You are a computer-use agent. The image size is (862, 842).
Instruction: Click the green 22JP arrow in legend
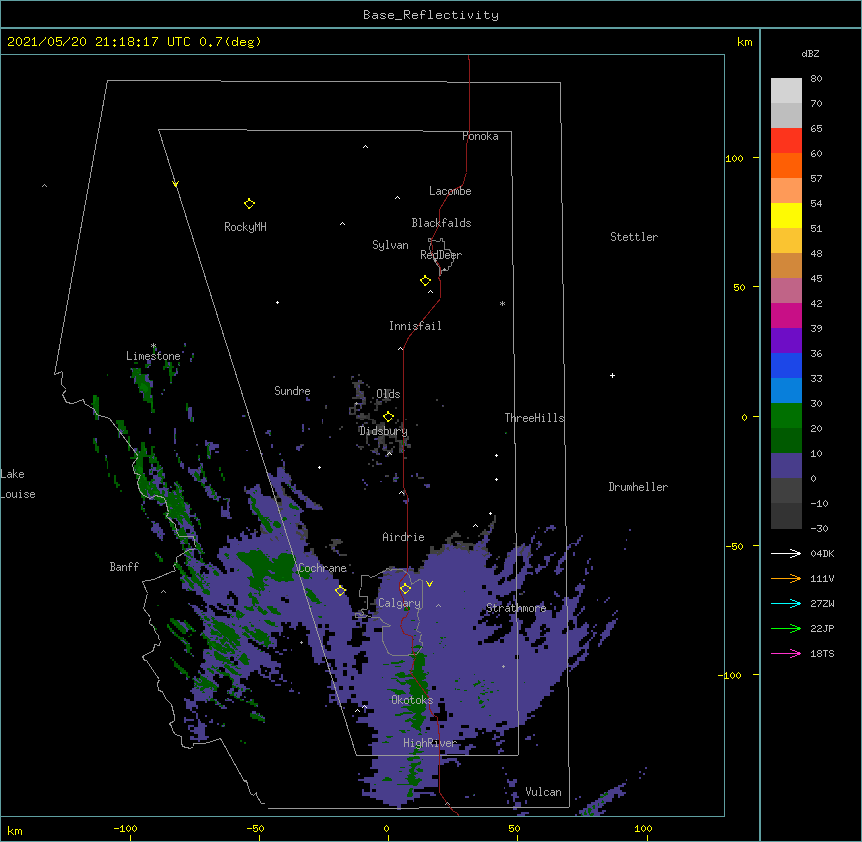pos(786,628)
